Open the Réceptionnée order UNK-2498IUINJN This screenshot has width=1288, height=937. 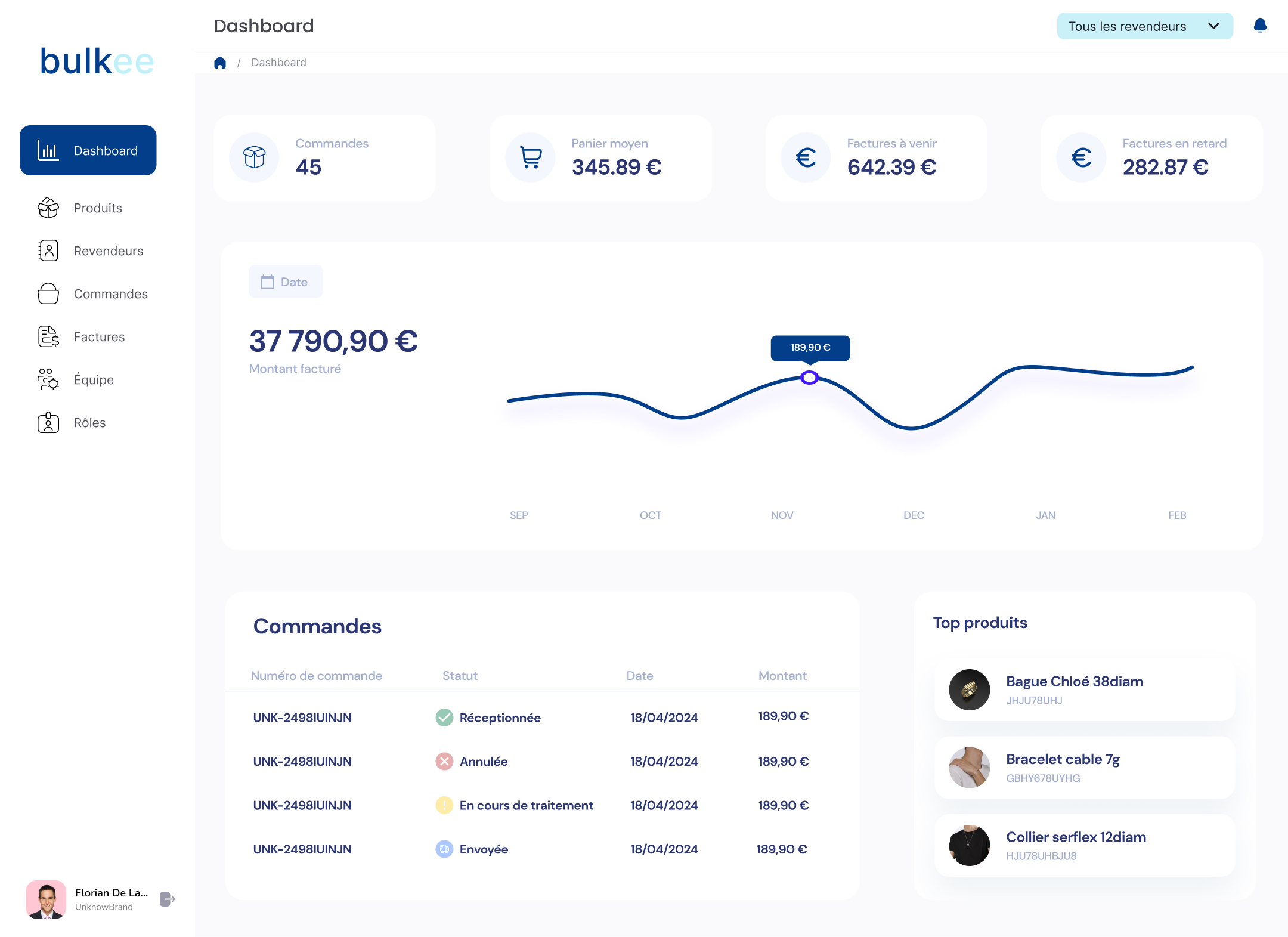pyautogui.click(x=302, y=718)
